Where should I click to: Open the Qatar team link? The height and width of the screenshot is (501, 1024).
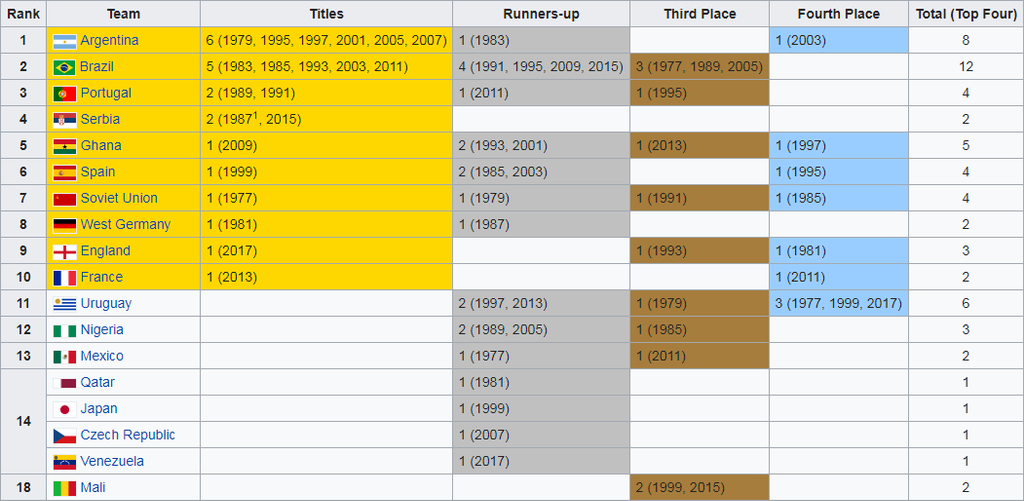tap(97, 382)
